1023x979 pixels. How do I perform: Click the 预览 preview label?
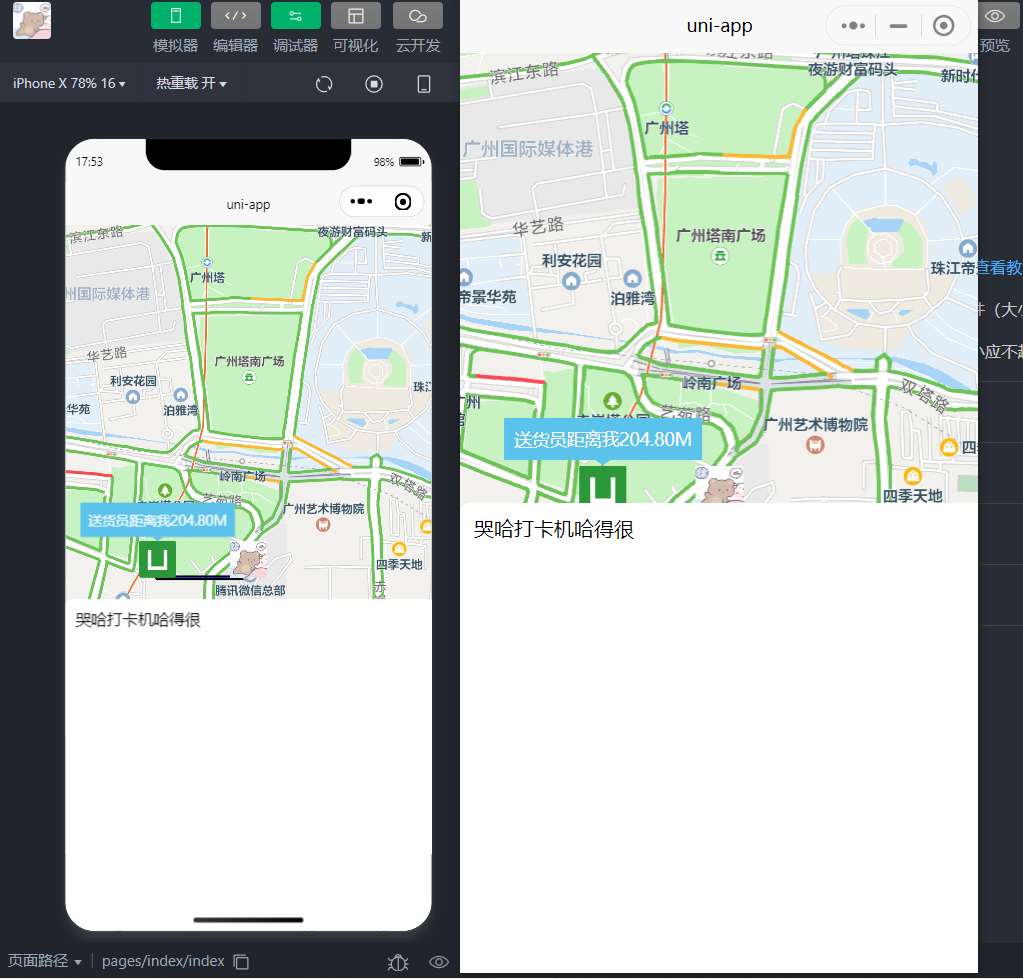coord(994,46)
